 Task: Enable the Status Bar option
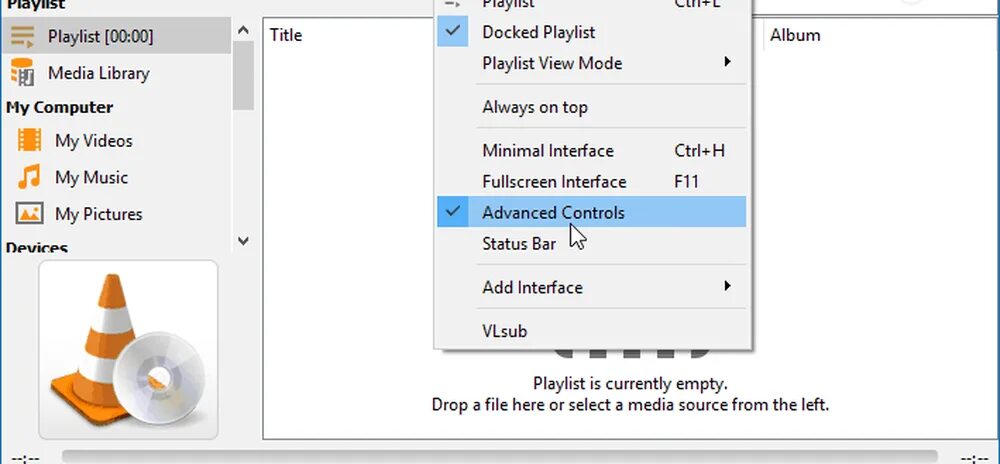point(518,244)
